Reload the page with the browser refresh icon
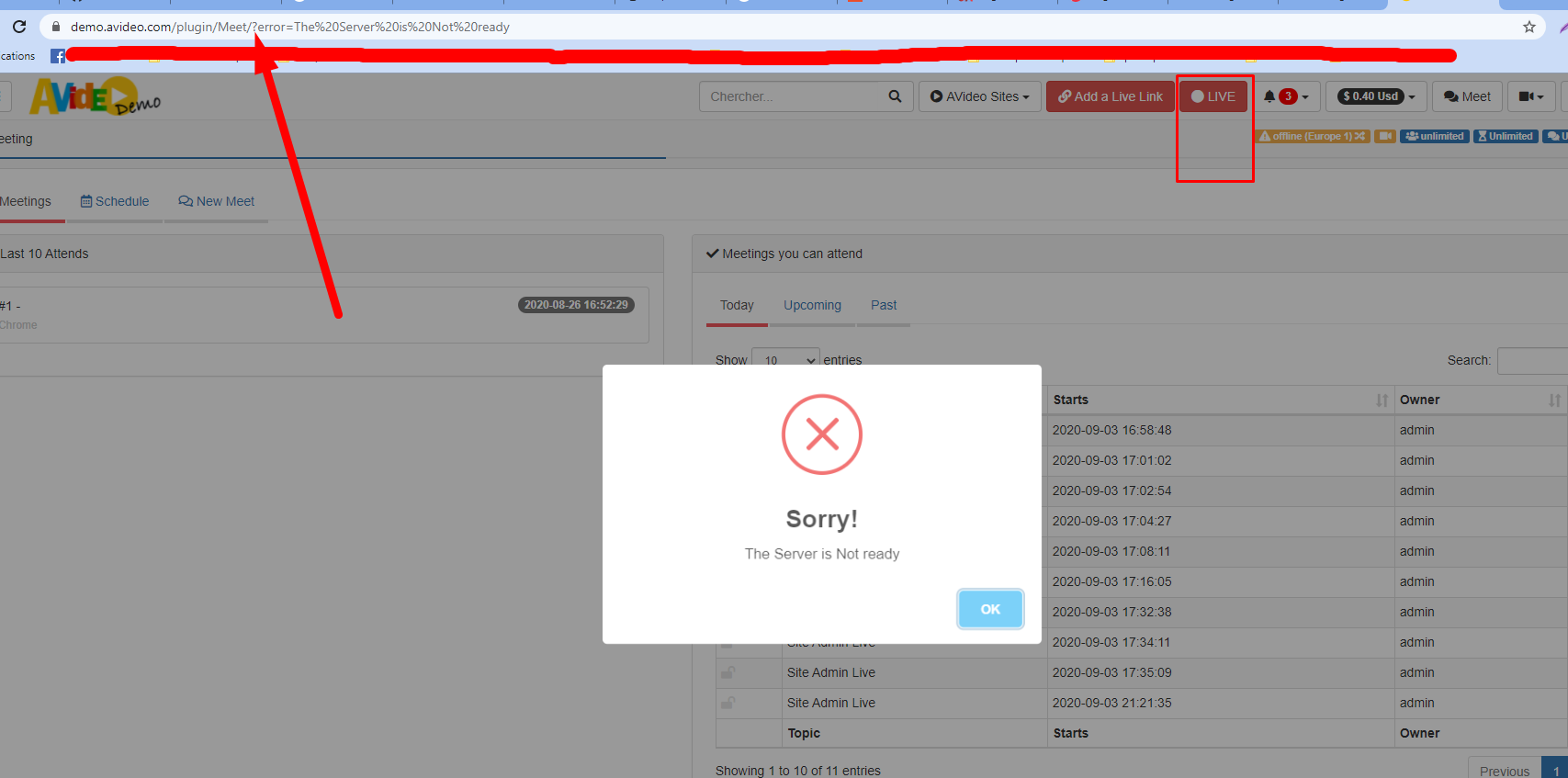The width and height of the screenshot is (1568, 778). point(19,27)
